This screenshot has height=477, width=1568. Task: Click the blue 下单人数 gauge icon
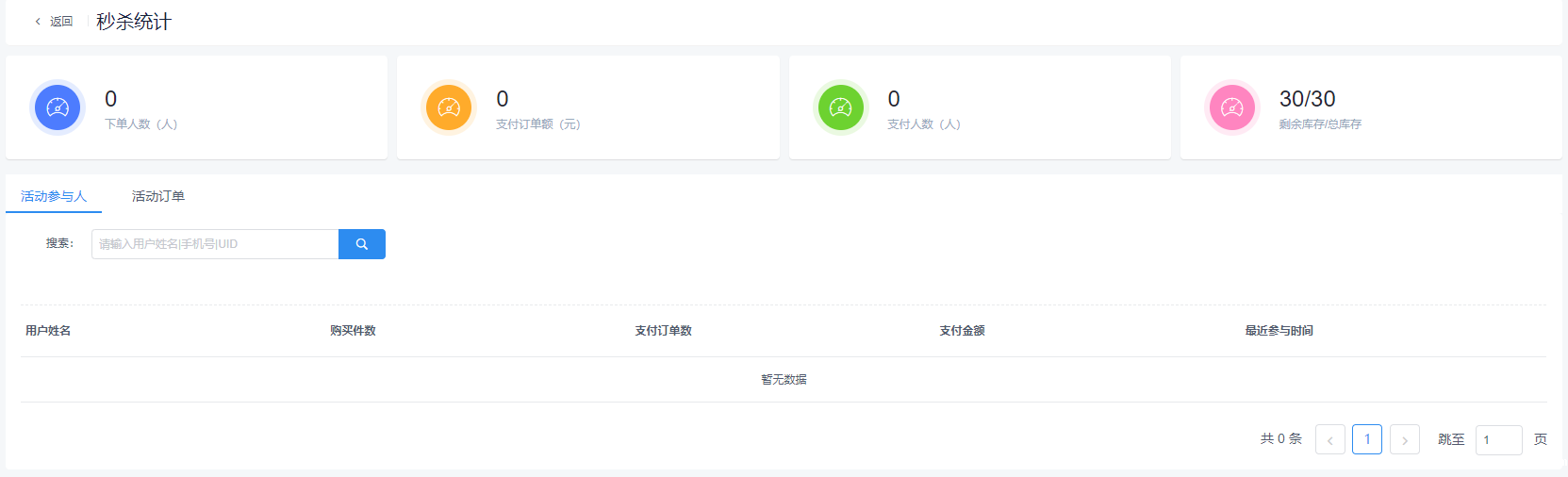pos(58,107)
